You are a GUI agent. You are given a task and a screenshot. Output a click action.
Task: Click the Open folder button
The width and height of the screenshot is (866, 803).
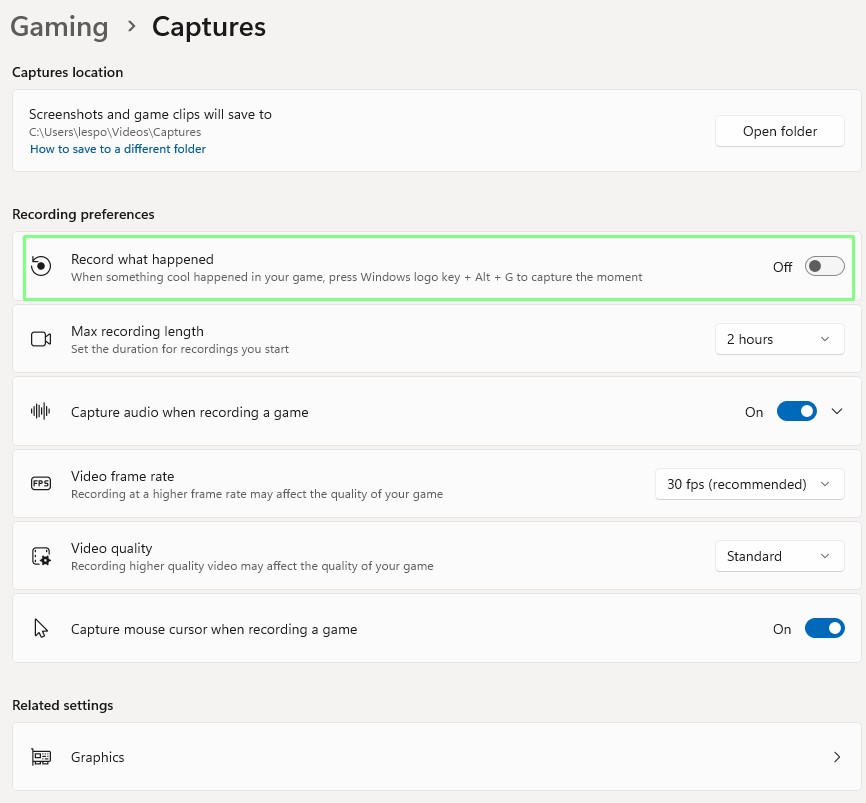tap(779, 131)
